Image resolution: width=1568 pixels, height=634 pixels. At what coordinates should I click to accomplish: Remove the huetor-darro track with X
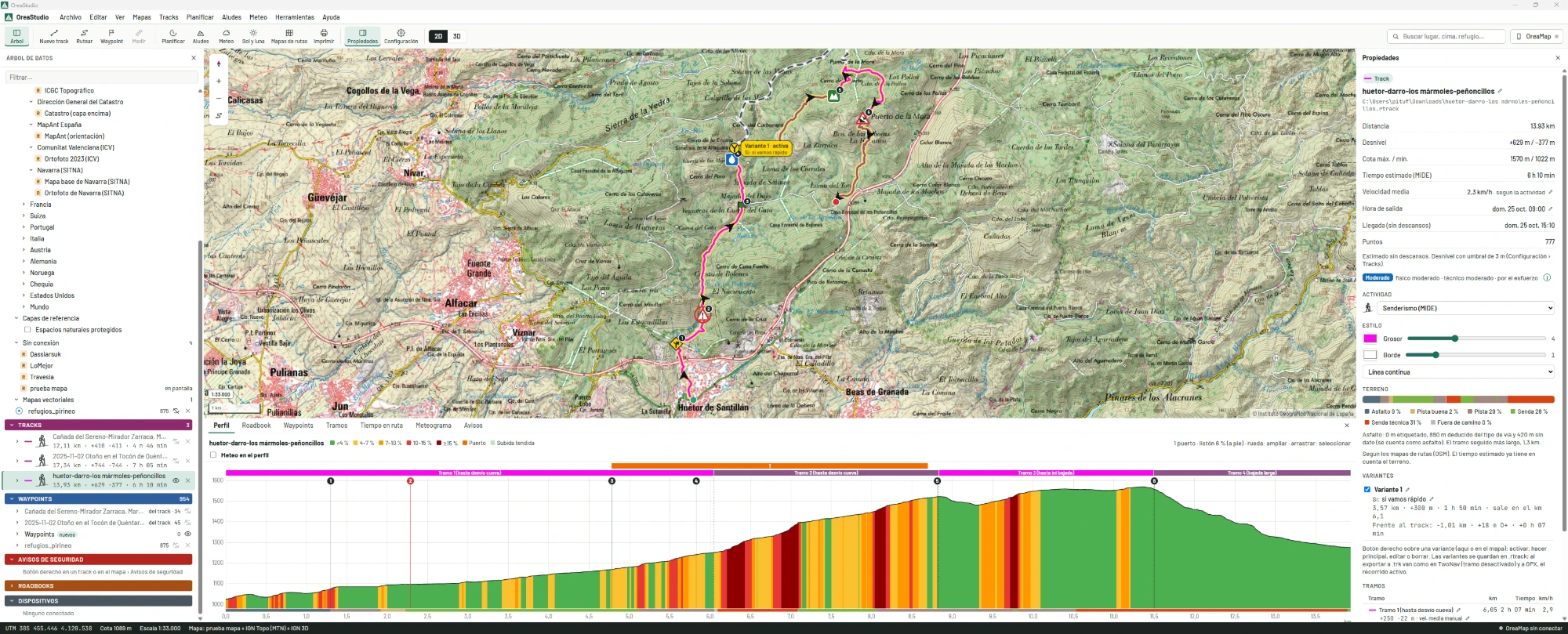coord(187,480)
